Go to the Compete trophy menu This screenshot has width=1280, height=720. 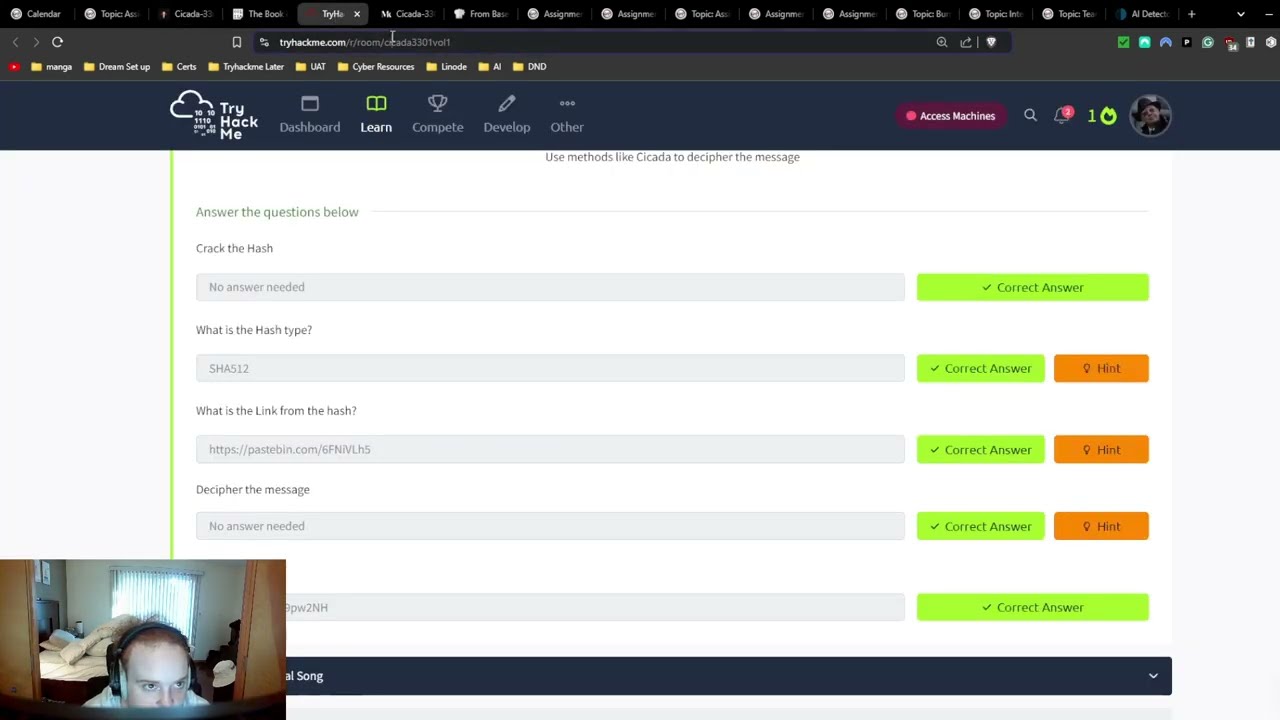click(x=438, y=115)
